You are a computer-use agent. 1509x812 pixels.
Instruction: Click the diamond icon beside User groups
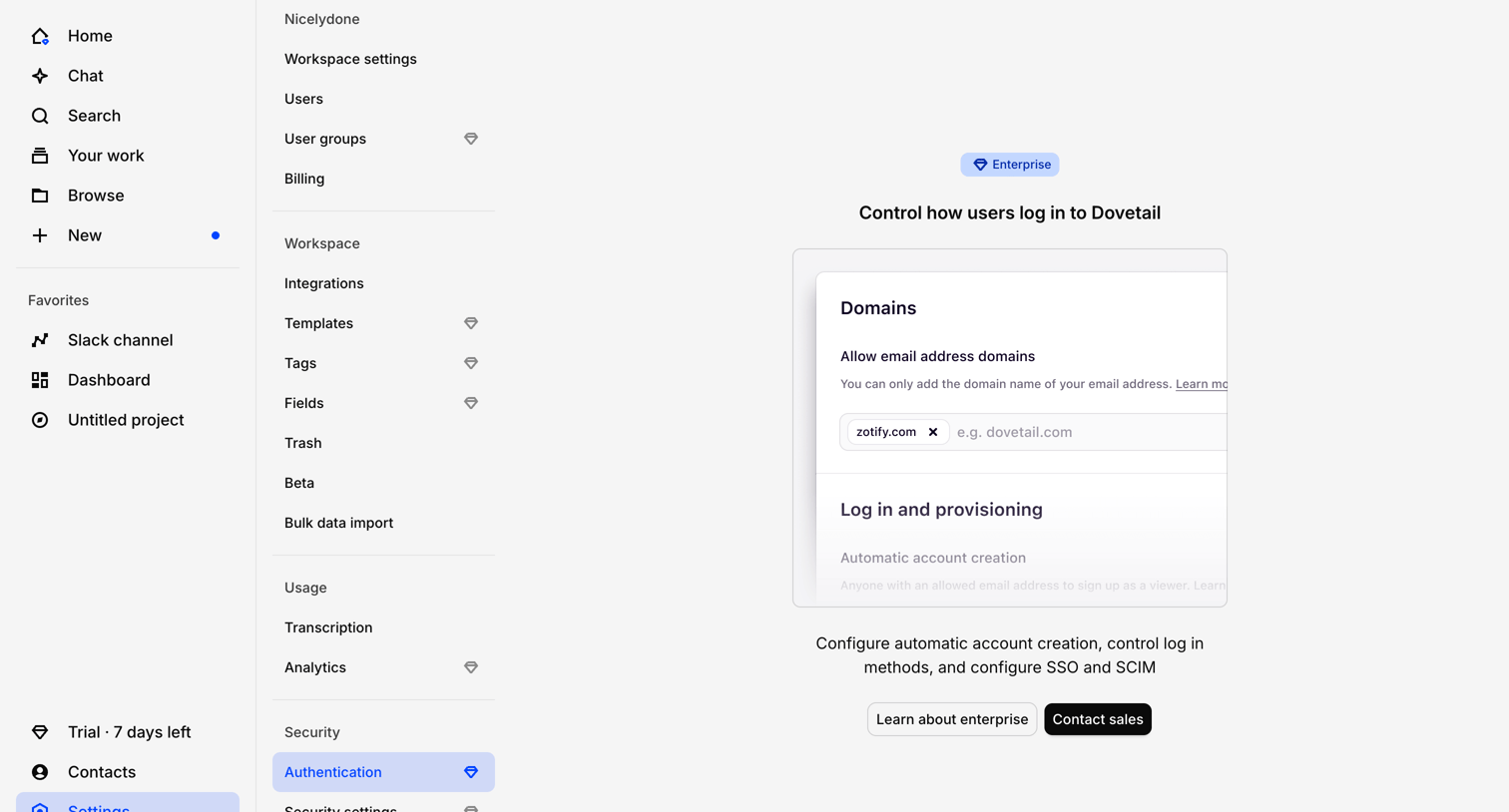click(x=471, y=139)
